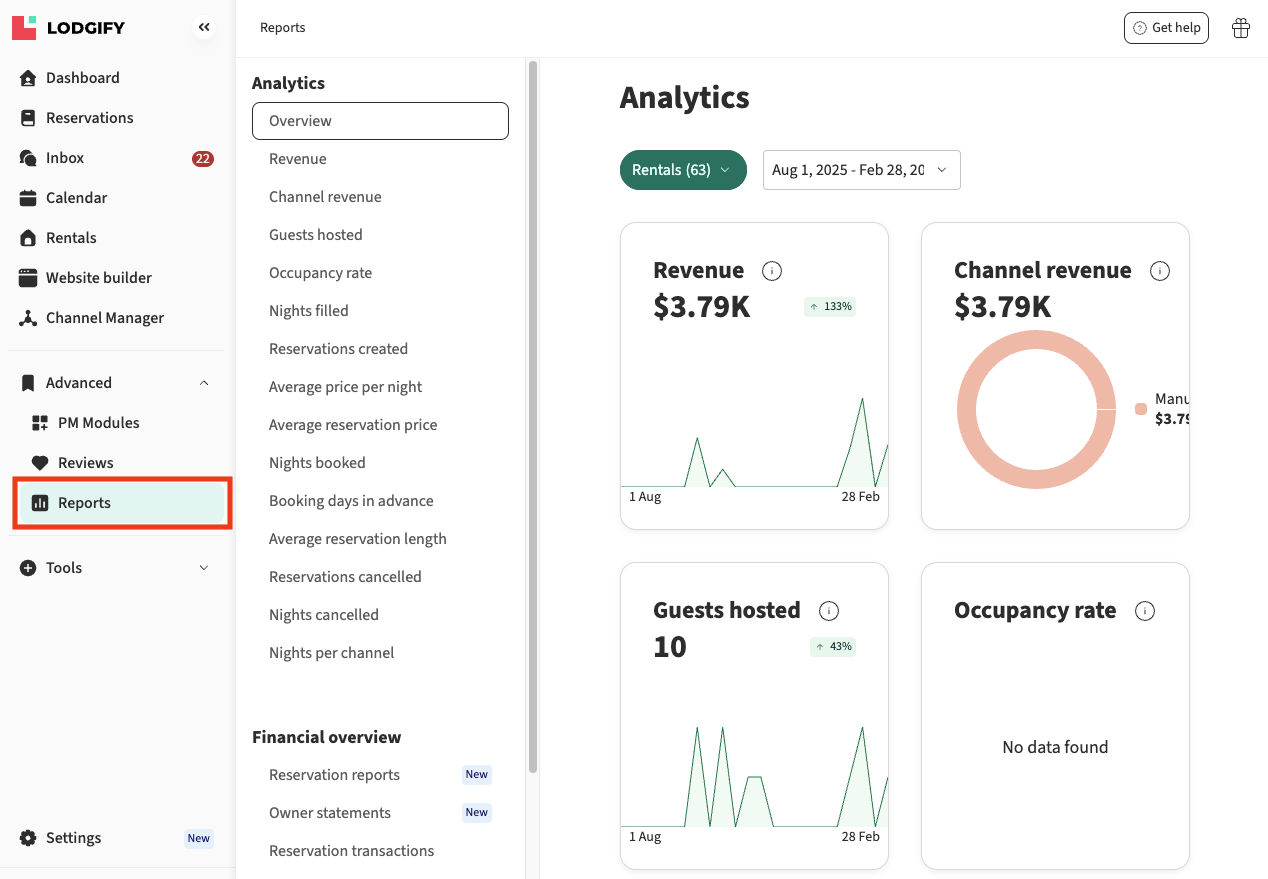Screen dimensions: 1268x879
Task: Open the Calendar in the sidebar
Action: click(x=76, y=198)
